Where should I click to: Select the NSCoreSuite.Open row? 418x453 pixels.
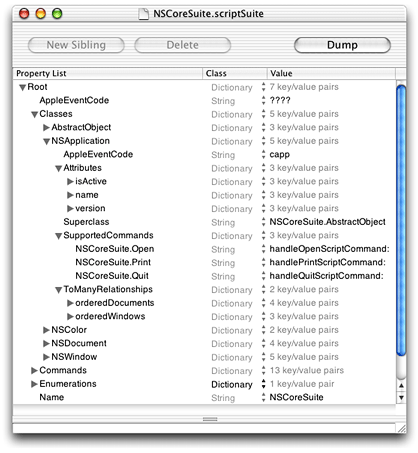[204, 249]
